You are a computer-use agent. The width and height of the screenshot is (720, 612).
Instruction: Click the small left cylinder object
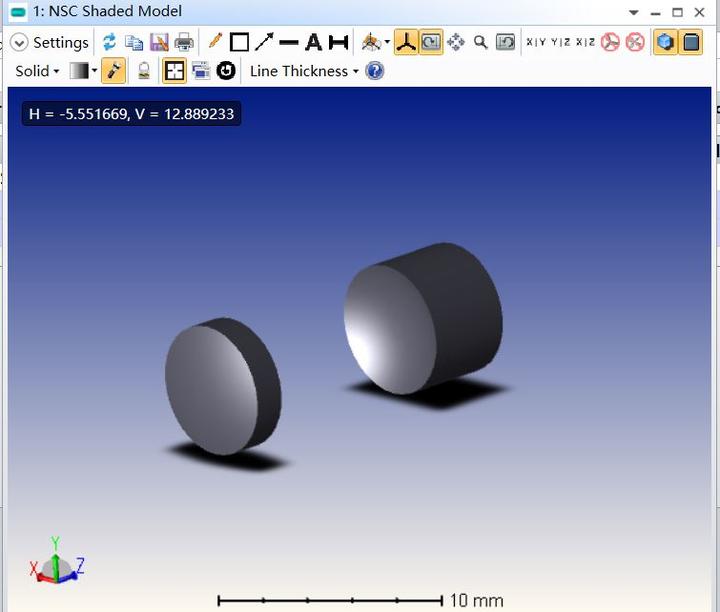point(223,386)
